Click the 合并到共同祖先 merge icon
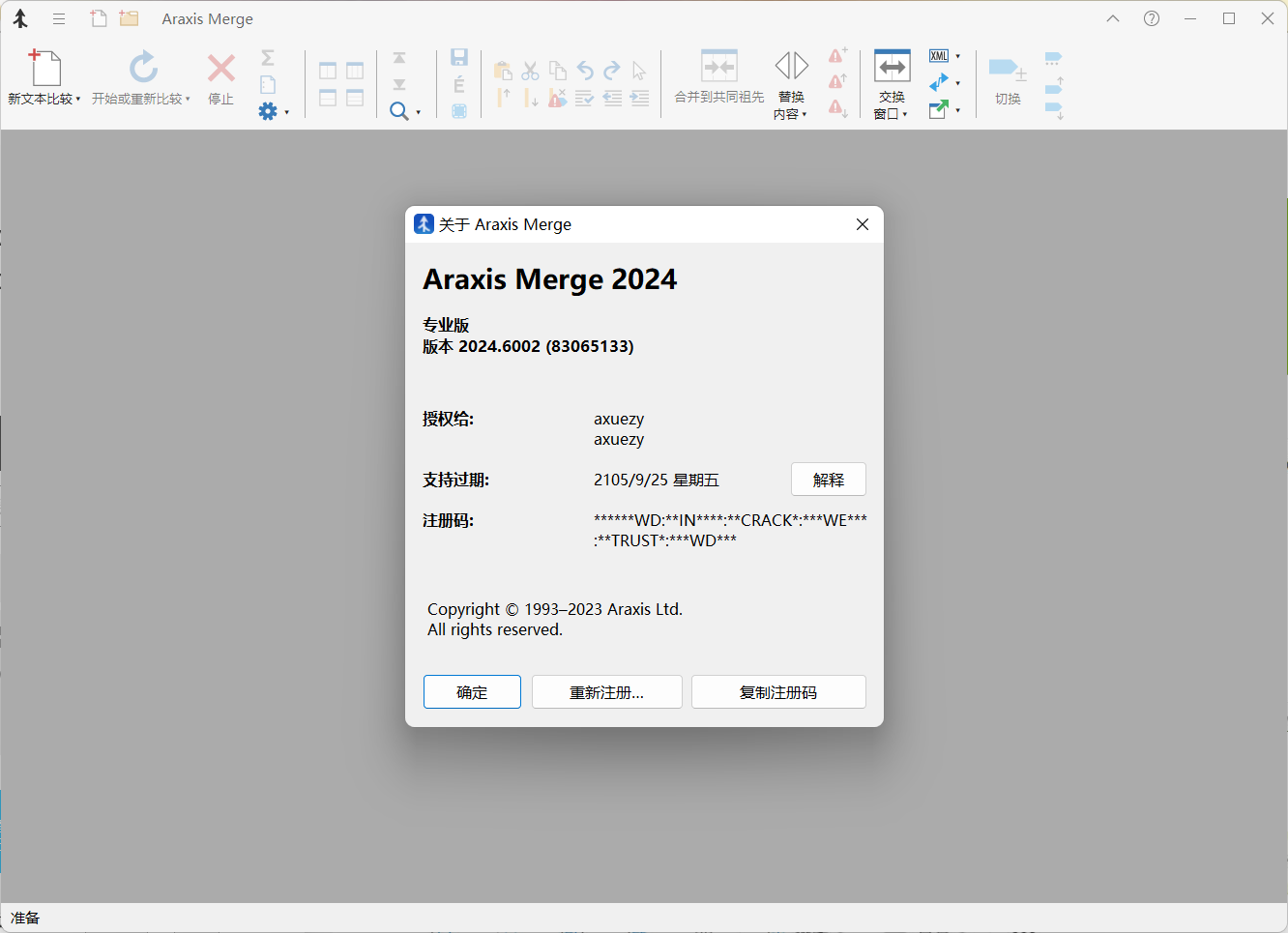The image size is (1288, 933). tap(719, 67)
